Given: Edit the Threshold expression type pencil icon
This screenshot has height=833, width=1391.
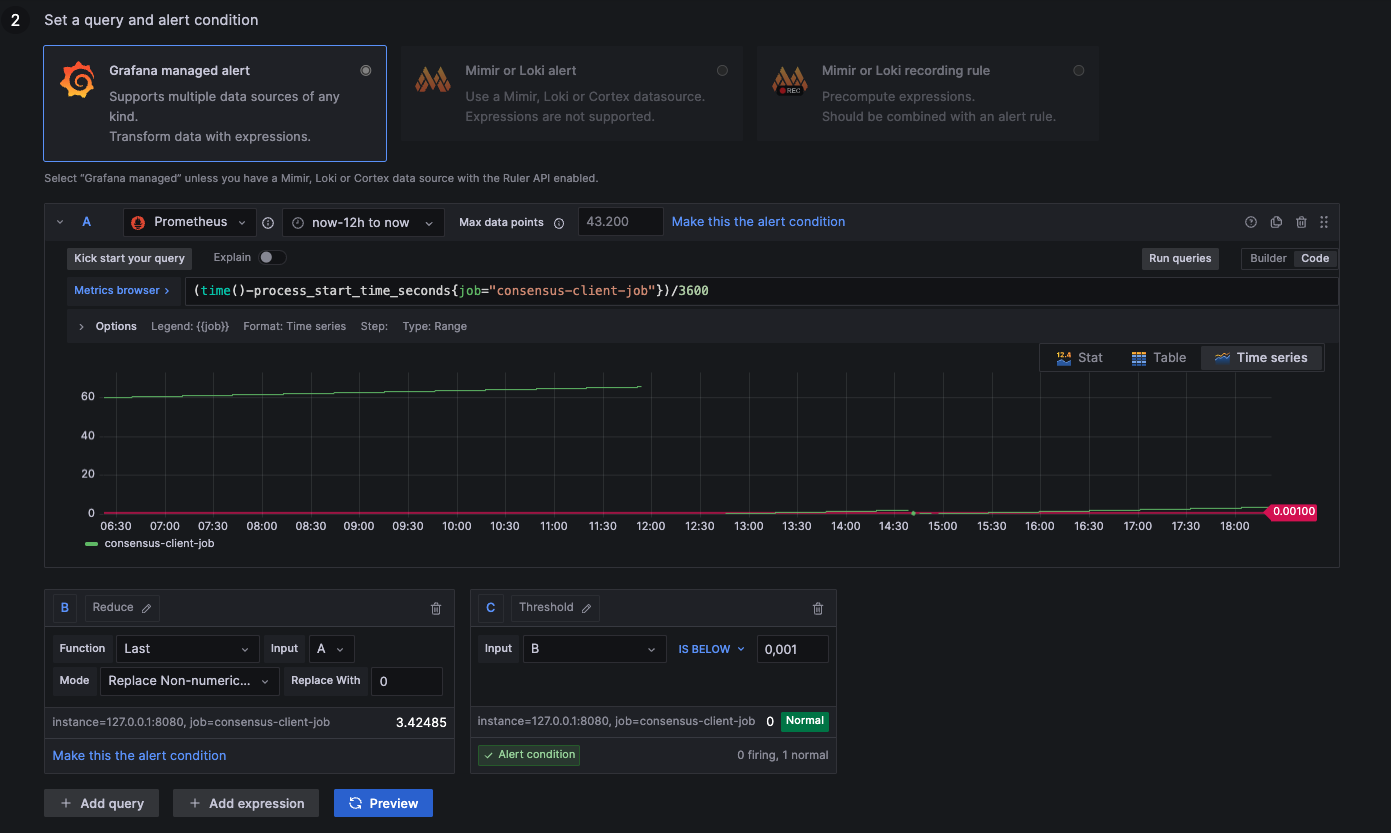Looking at the screenshot, I should [587, 608].
